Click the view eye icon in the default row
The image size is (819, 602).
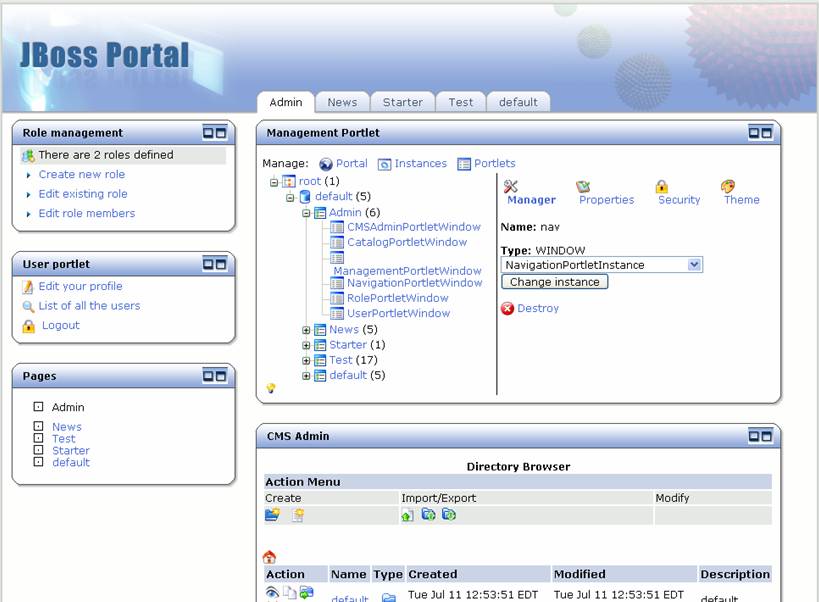click(x=272, y=592)
